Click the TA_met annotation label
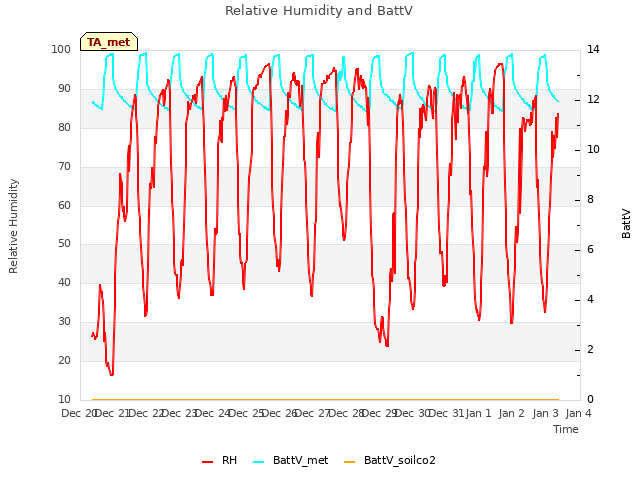Screen dimensions: 640x480 tap(109, 42)
